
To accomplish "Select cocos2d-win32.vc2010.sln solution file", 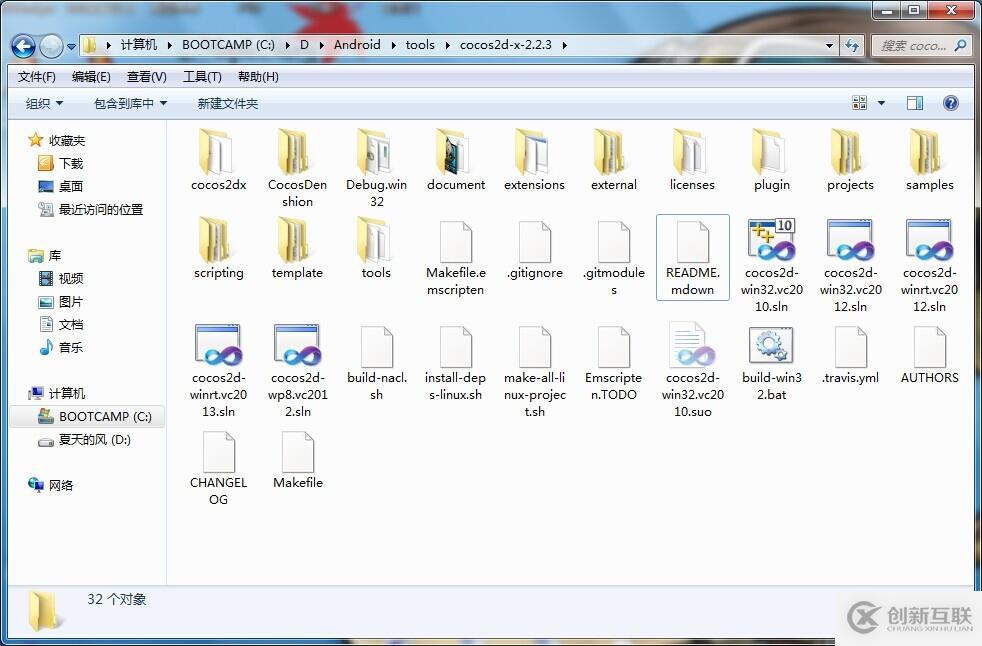I will (772, 266).
